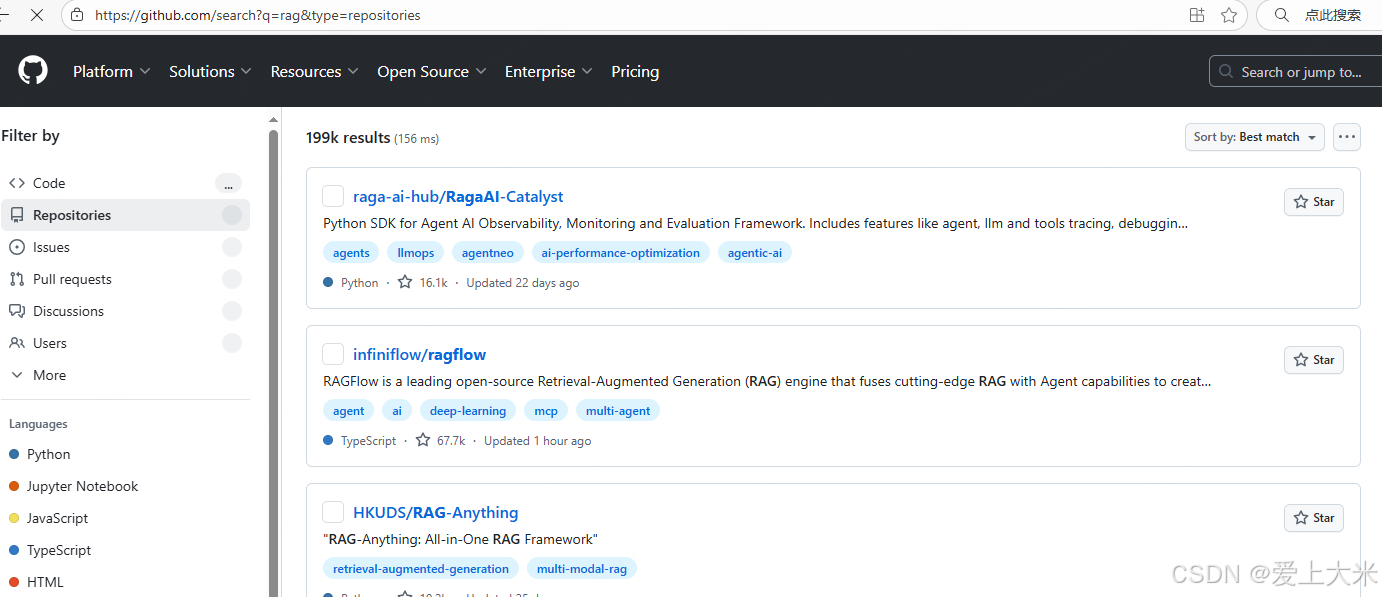Star the HKUDS/RAG-Anything repository
Image resolution: width=1382 pixels, height=597 pixels.
(1314, 518)
